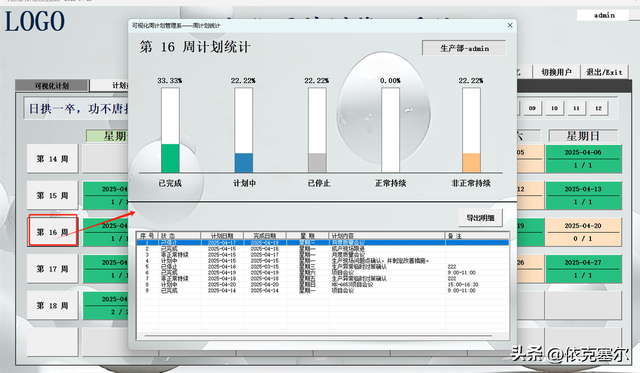Open the 2025-04-20 Sunday plan cell

[x=583, y=232]
